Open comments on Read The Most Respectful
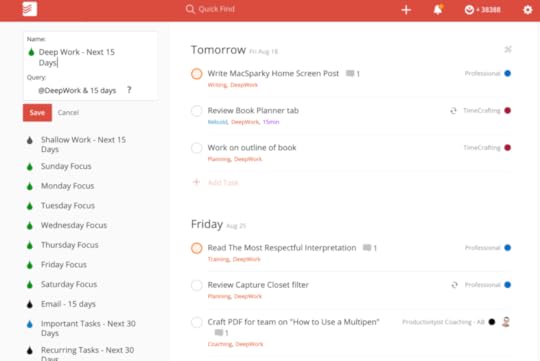The width and height of the screenshot is (540, 361). point(370,248)
